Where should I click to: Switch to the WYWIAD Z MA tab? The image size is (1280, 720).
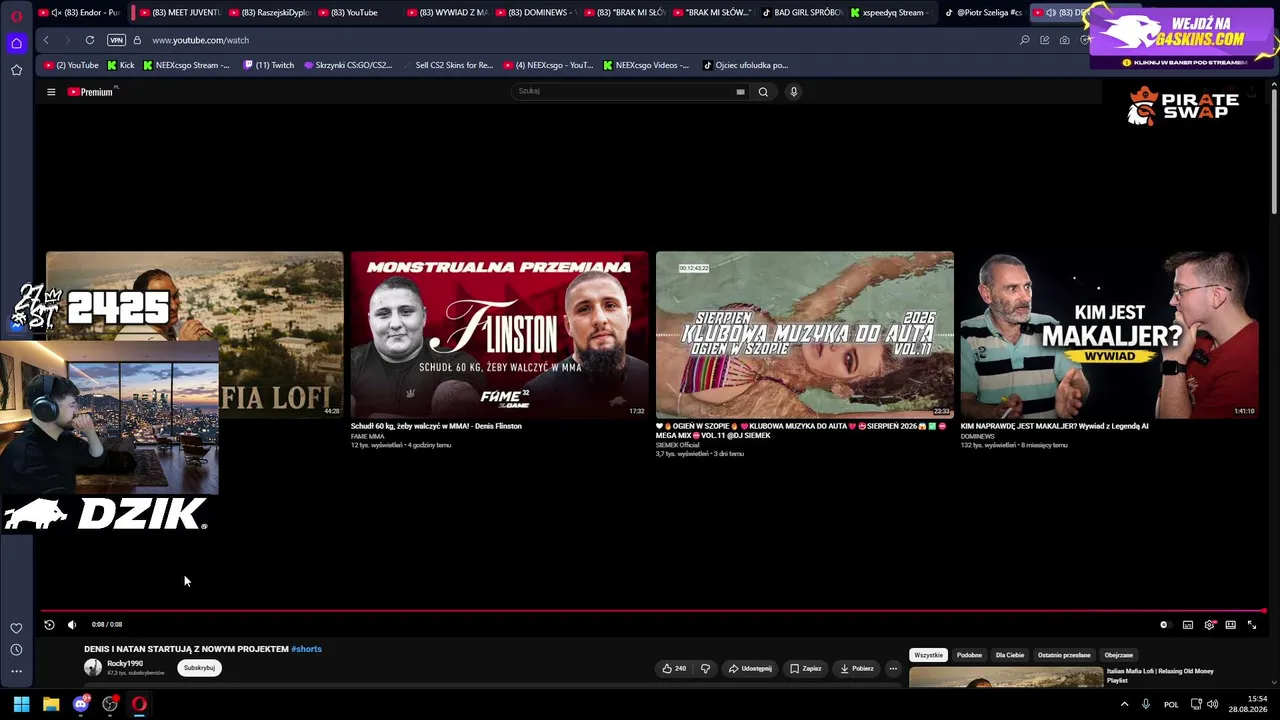[x=446, y=13]
